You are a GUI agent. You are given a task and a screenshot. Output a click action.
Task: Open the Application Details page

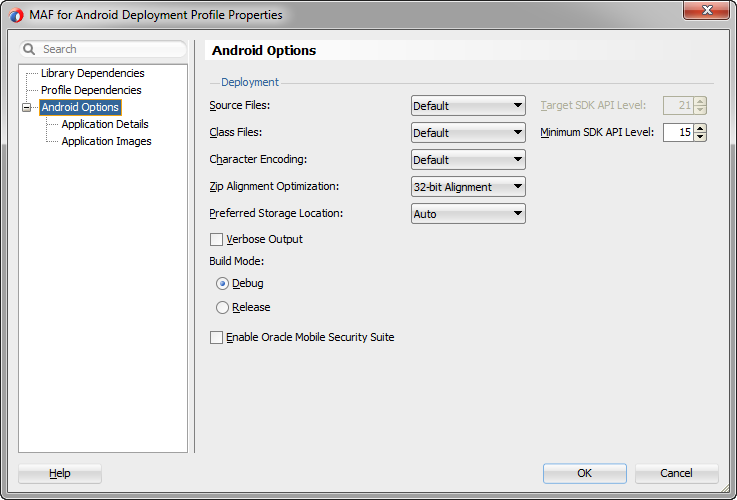105,124
